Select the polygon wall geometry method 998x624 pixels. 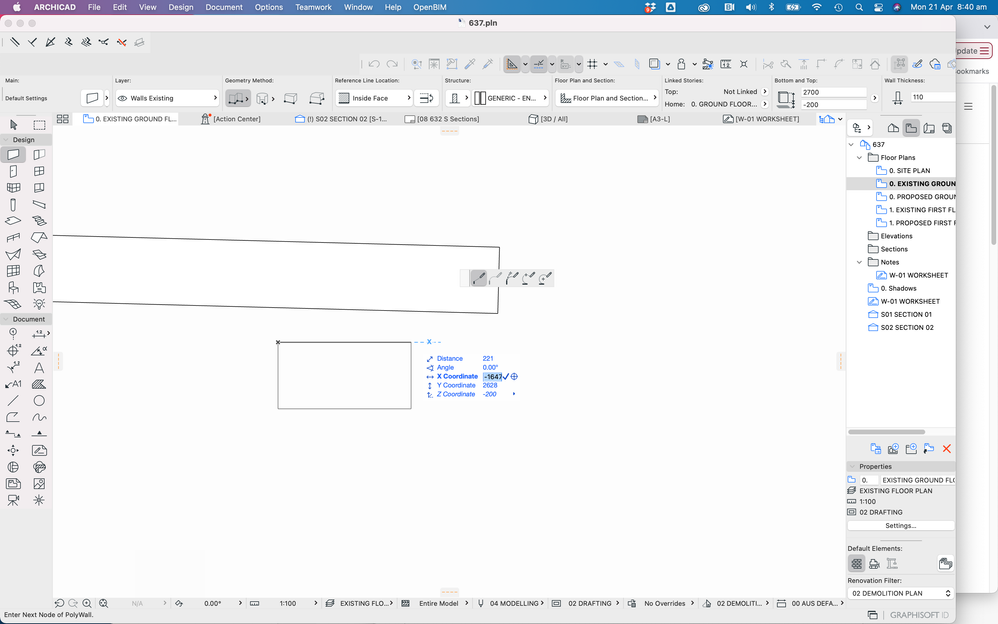pyautogui.click(x=316, y=98)
